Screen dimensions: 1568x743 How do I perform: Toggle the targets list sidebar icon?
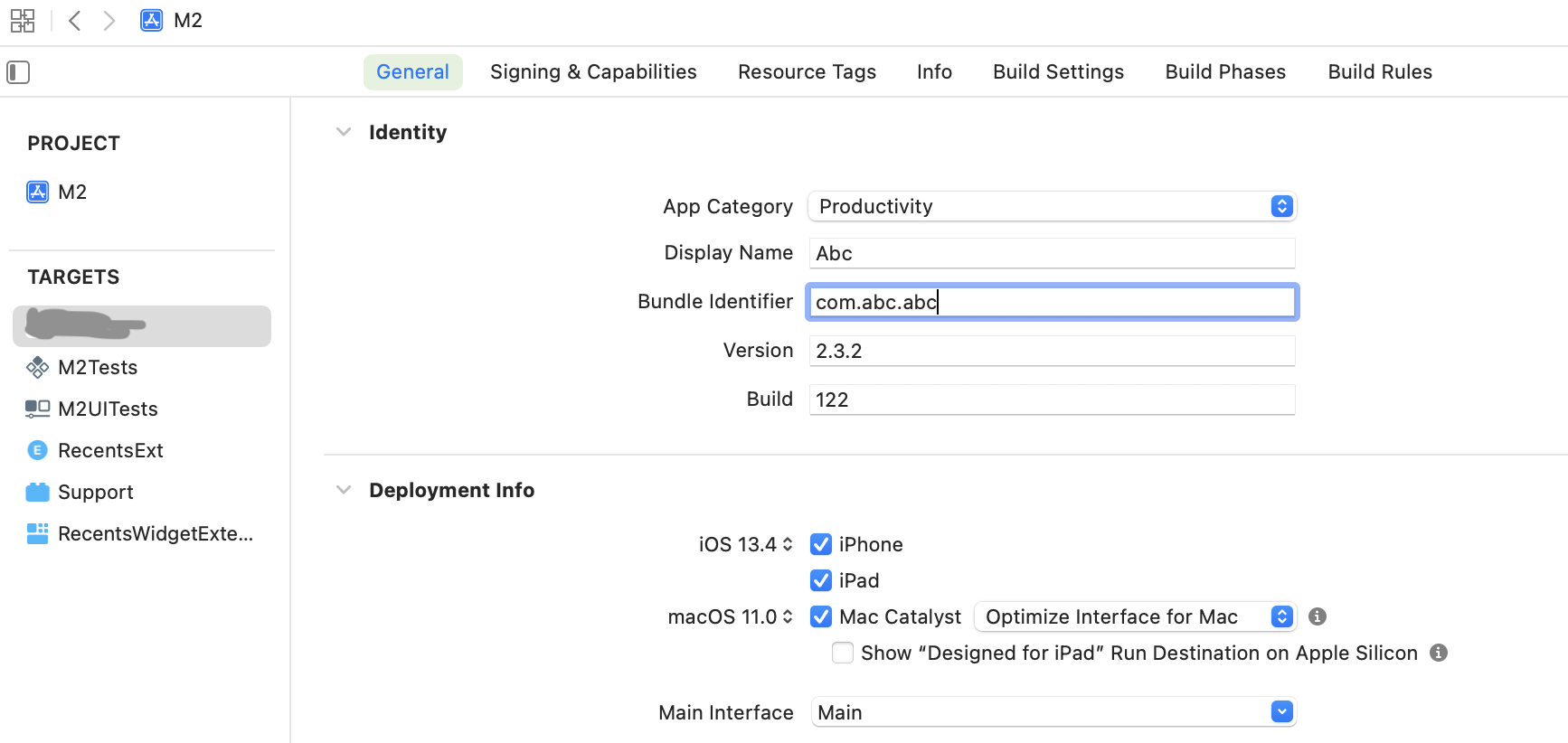pyautogui.click(x=18, y=72)
